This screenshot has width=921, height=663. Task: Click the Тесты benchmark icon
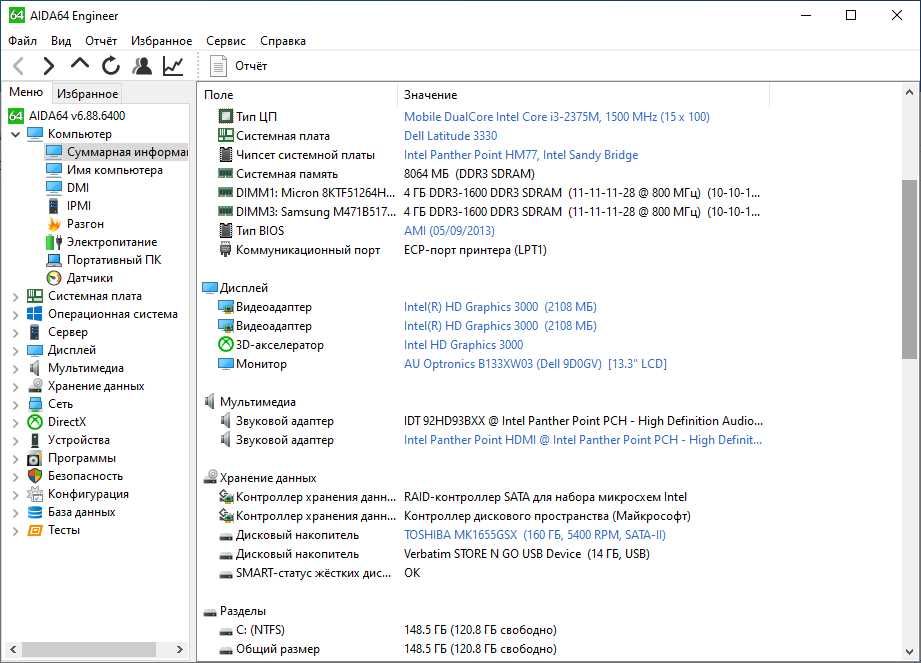35,530
